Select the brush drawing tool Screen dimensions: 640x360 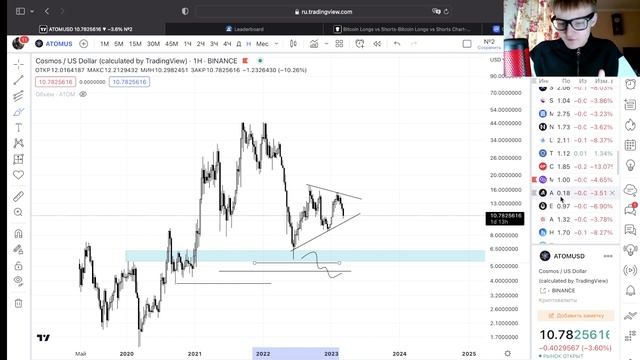(x=18, y=112)
